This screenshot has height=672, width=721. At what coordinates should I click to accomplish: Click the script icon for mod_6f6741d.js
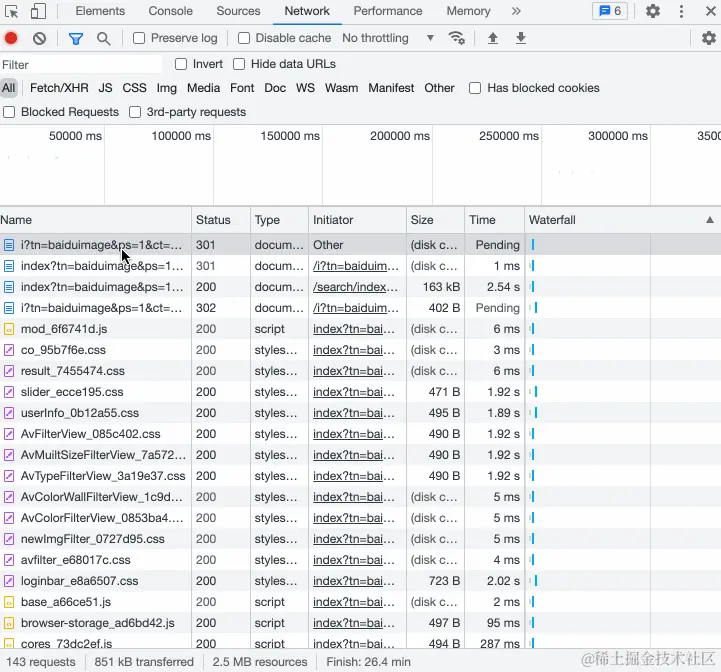click(9, 329)
